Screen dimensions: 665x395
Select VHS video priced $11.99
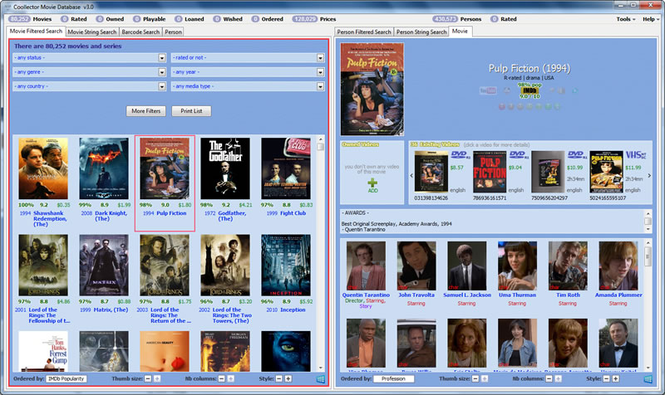606,172
